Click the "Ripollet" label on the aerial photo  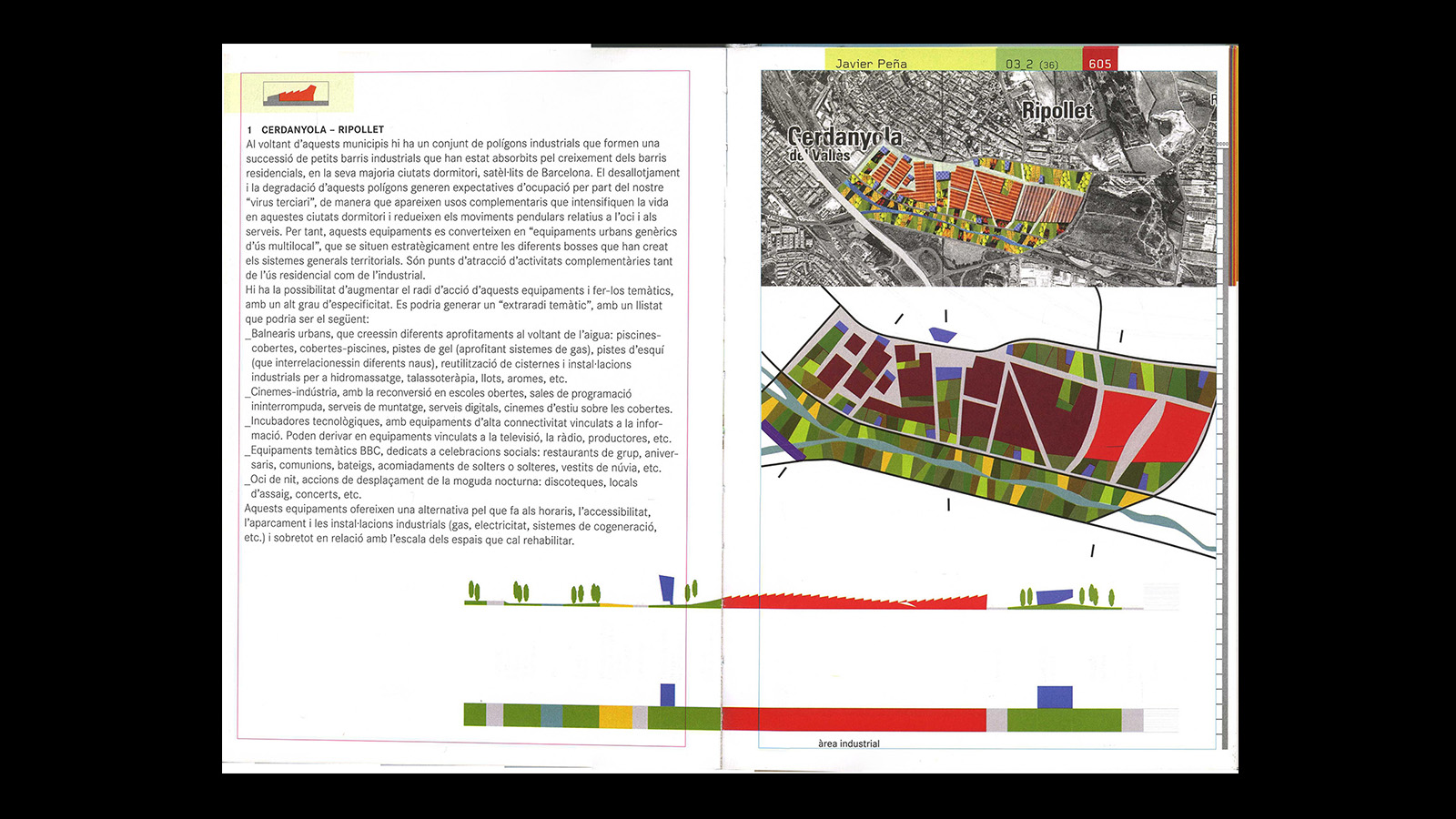(x=1057, y=111)
